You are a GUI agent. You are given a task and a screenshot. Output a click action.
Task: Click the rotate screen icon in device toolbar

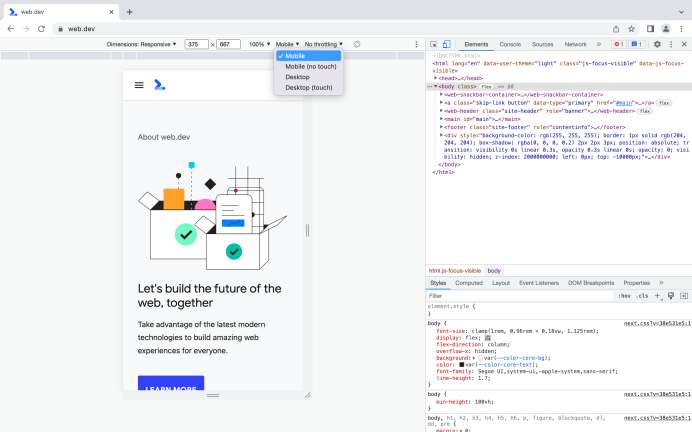pos(357,44)
